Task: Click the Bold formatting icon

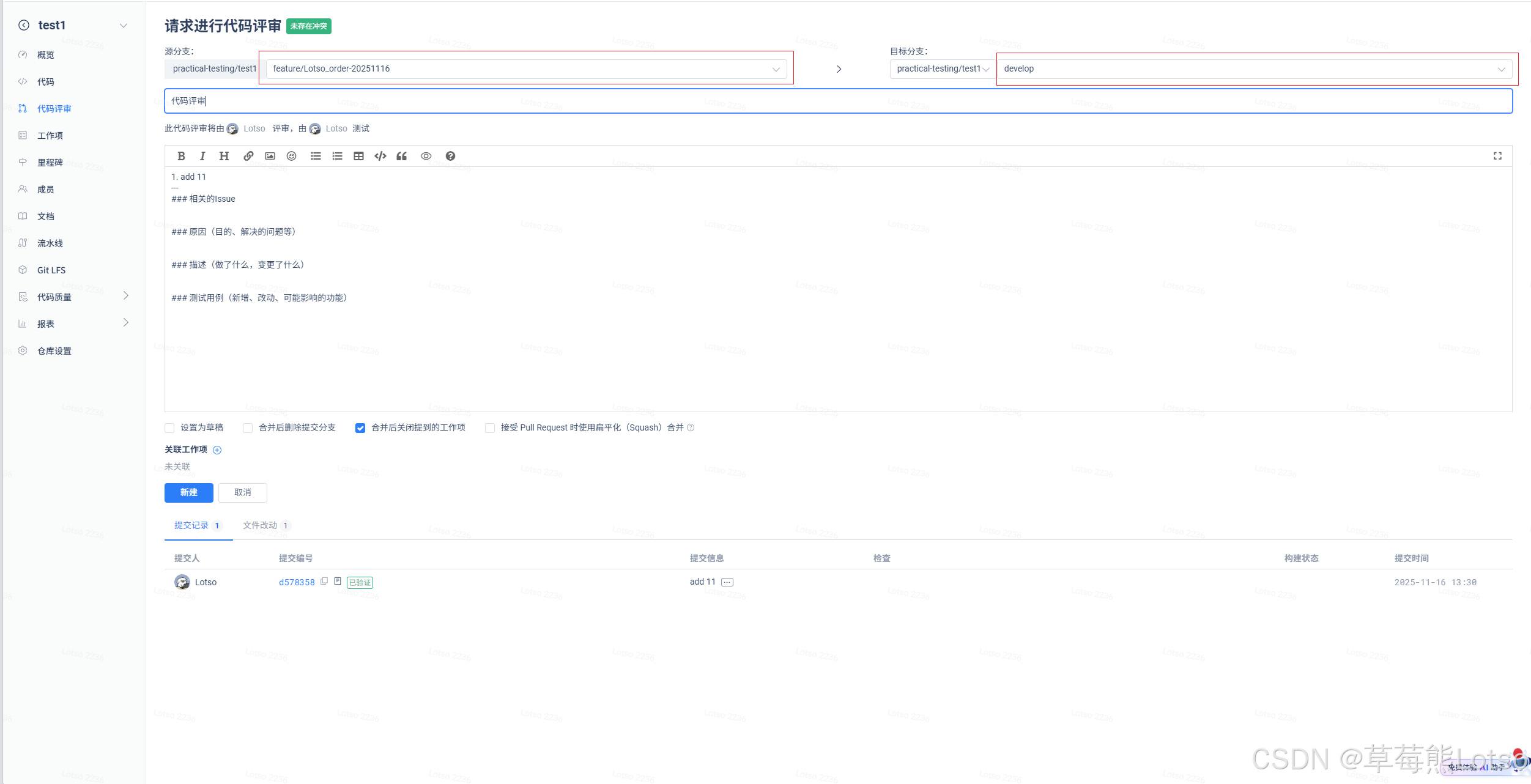Action: (x=181, y=156)
